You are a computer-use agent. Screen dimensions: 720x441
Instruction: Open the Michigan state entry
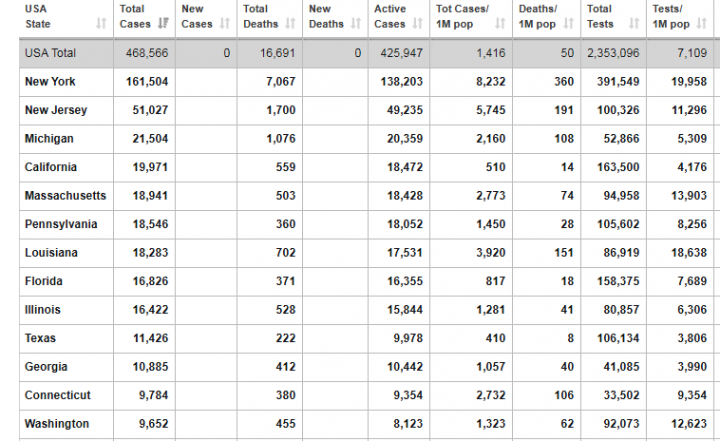49,139
